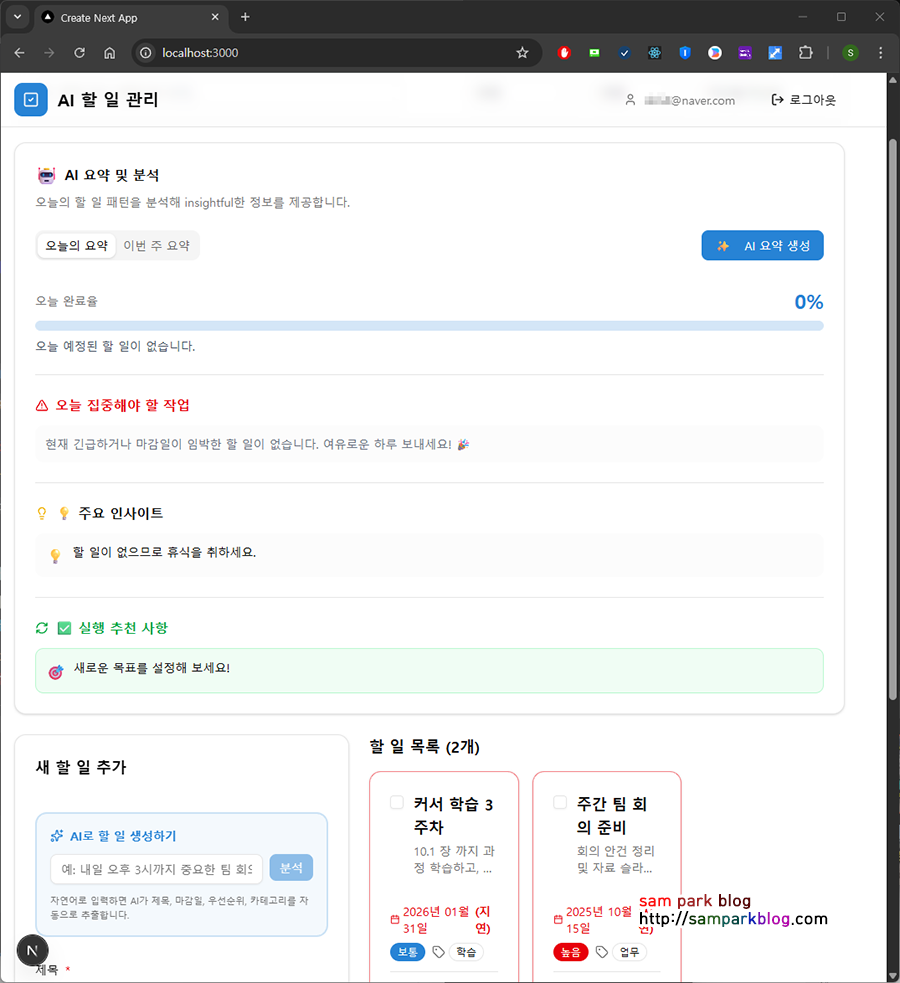
Task: Click the 업무 category tag
Action: [629, 952]
